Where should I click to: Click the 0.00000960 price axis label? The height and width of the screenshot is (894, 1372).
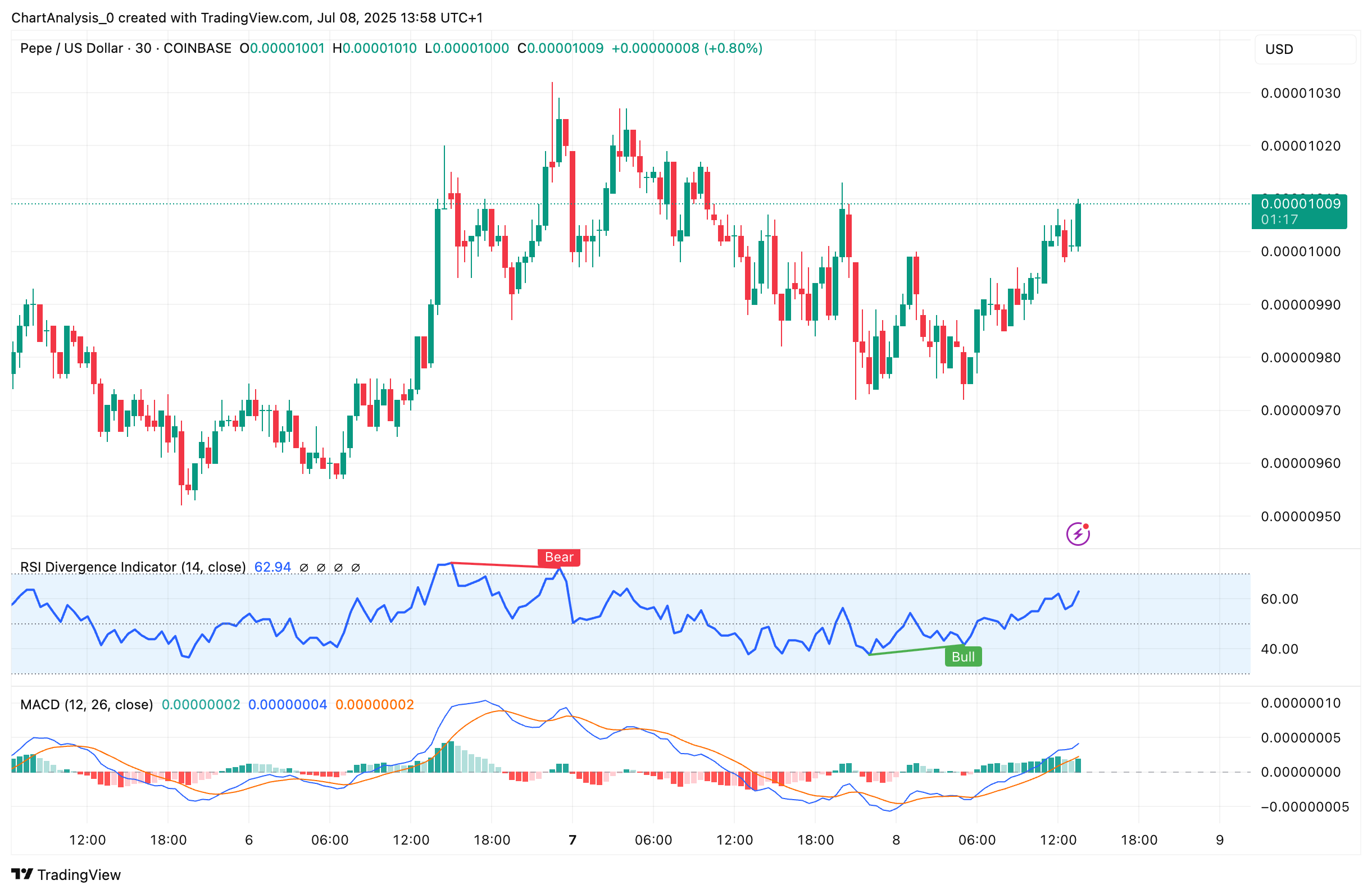point(1301,463)
